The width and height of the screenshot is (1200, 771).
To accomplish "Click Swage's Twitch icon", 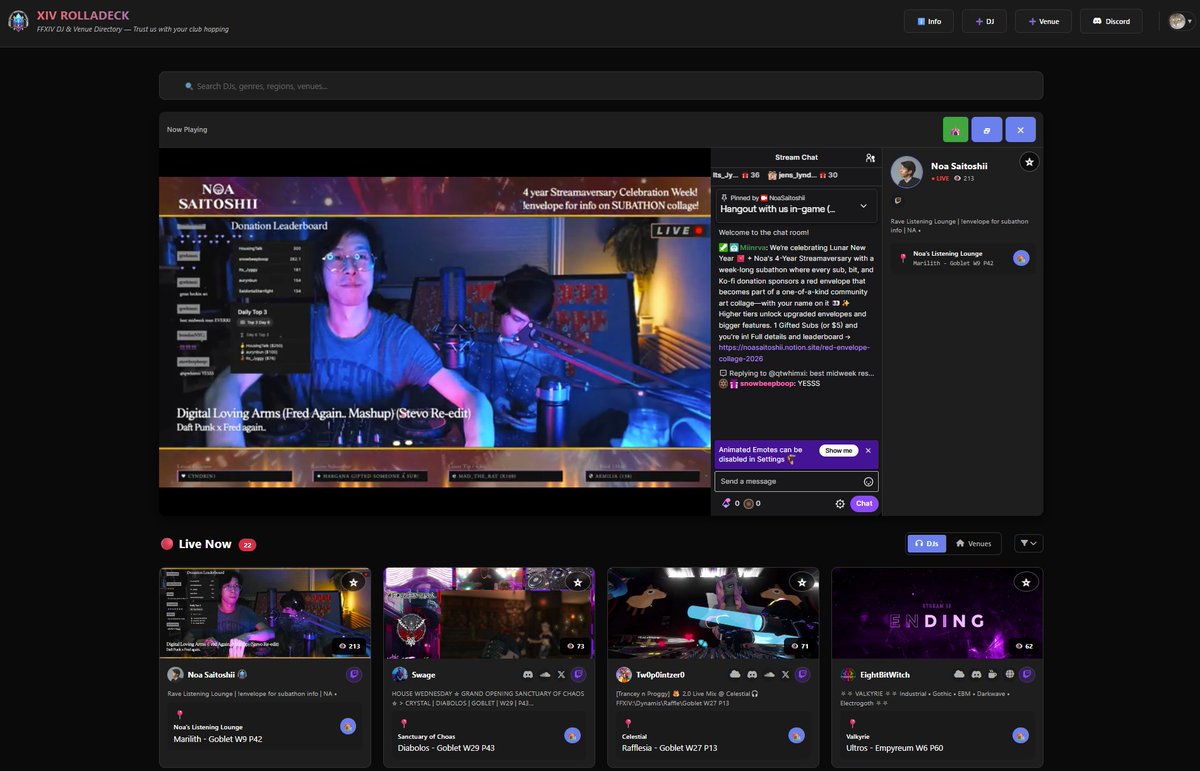I will pos(577,675).
